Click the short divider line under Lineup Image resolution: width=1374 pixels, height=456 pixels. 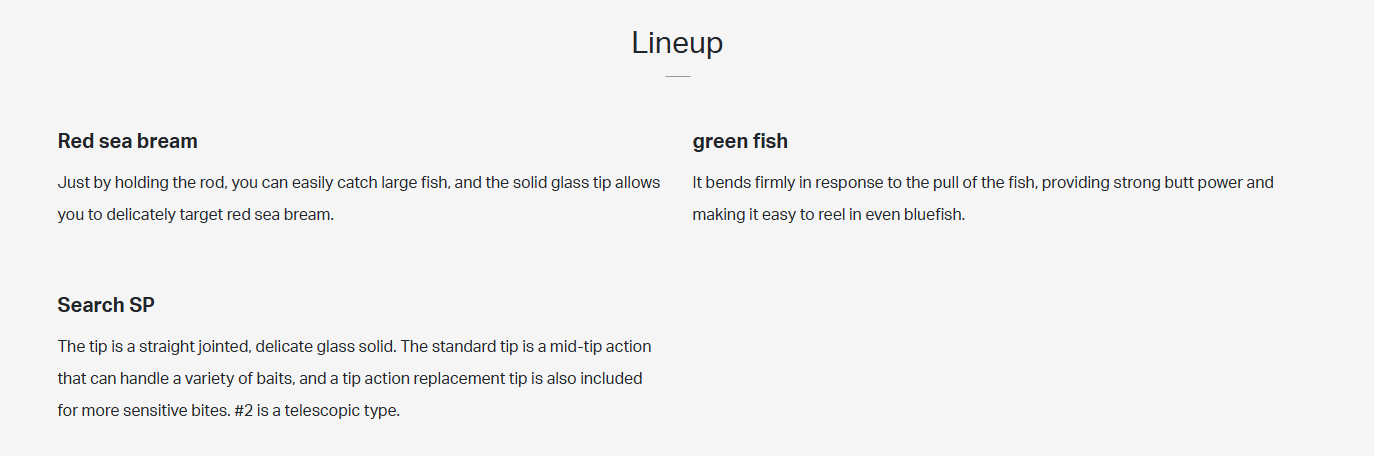677,76
